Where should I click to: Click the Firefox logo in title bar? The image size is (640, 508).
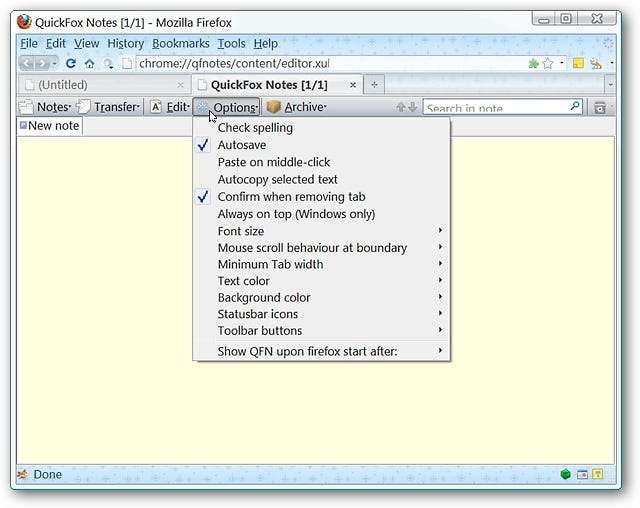point(24,22)
